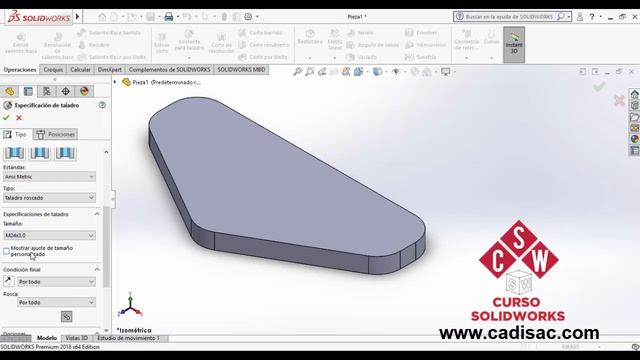Open the Rosca Por todo dropdown
Viewport: 640px width, 360px height.
(x=56, y=302)
